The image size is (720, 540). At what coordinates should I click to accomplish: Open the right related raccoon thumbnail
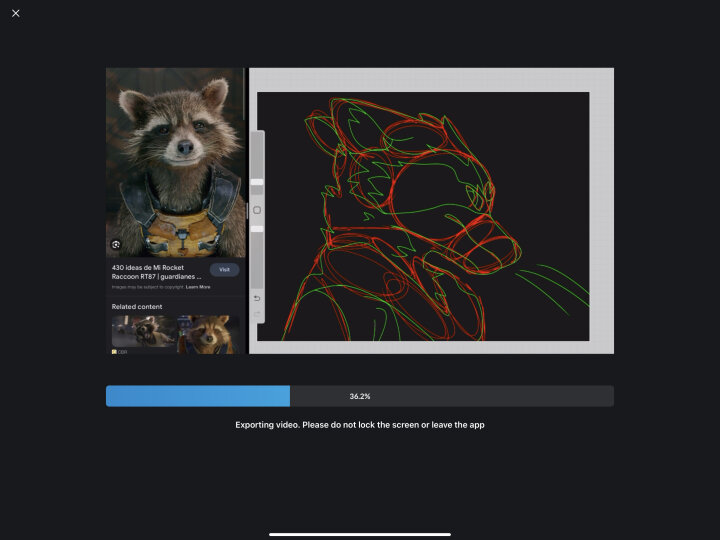209,333
